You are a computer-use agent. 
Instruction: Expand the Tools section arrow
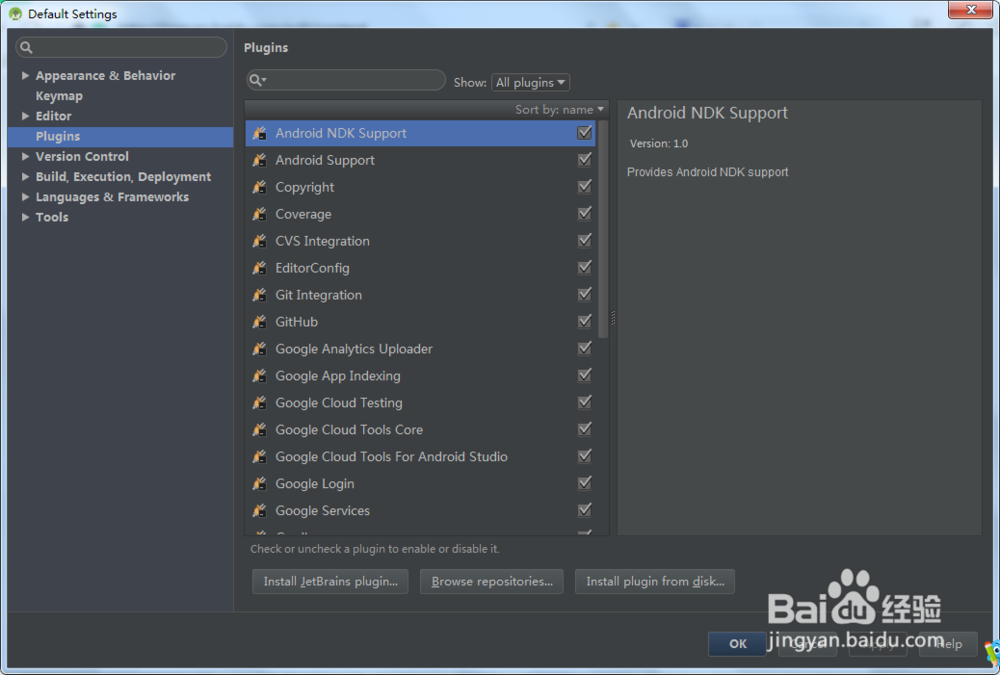(x=26, y=217)
